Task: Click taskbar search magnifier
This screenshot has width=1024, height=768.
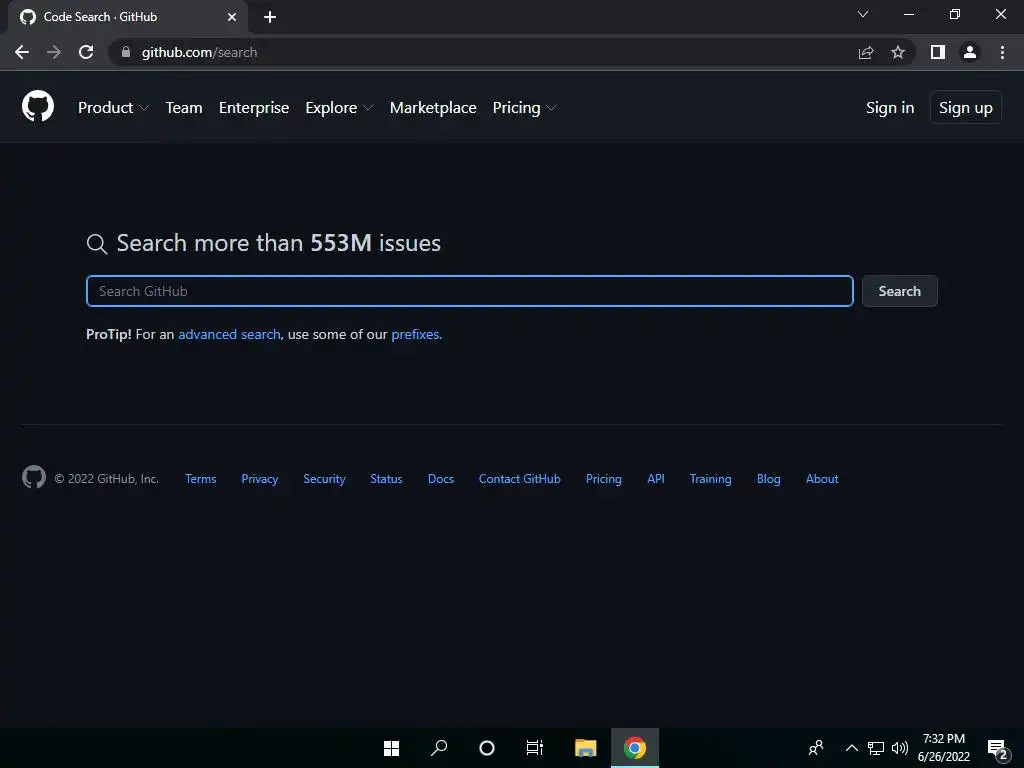Action: click(x=439, y=748)
